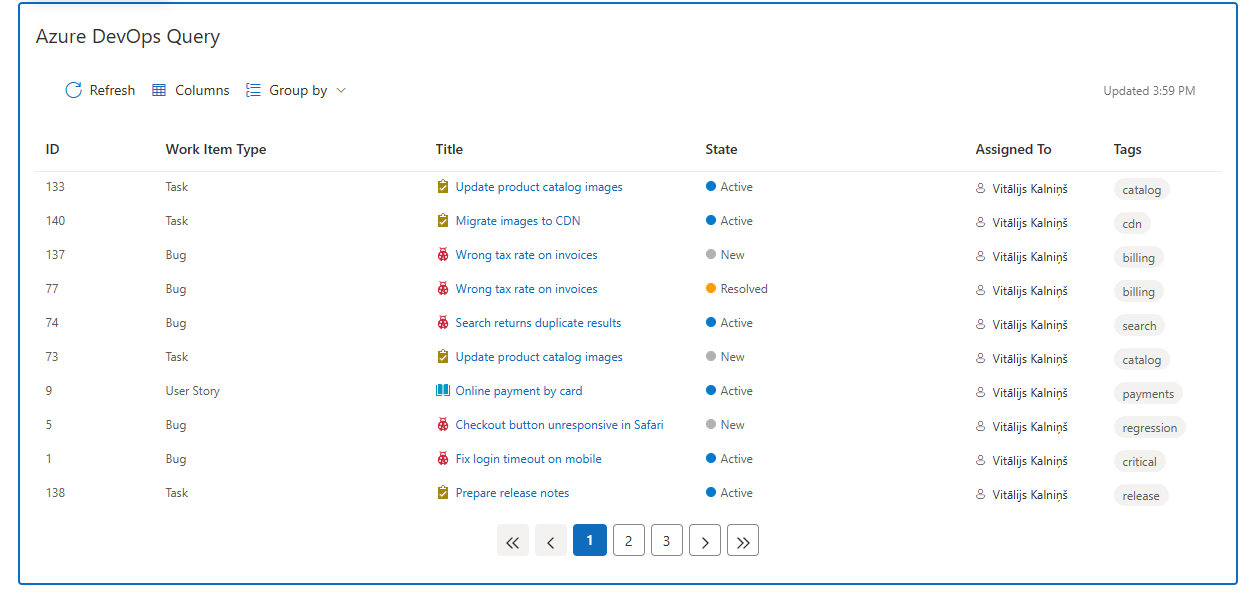This screenshot has width=1256, height=594.
Task: Go to the next page arrow
Action: tap(705, 541)
